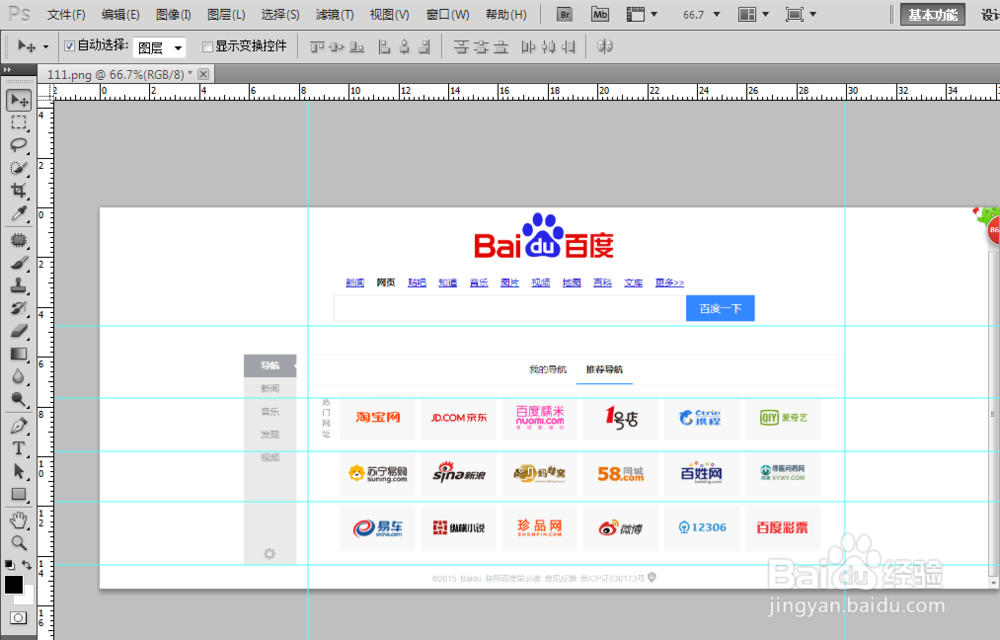Viewport: 1000px width, 640px height.
Task: Open the 窗口(W) menu
Action: 447,14
